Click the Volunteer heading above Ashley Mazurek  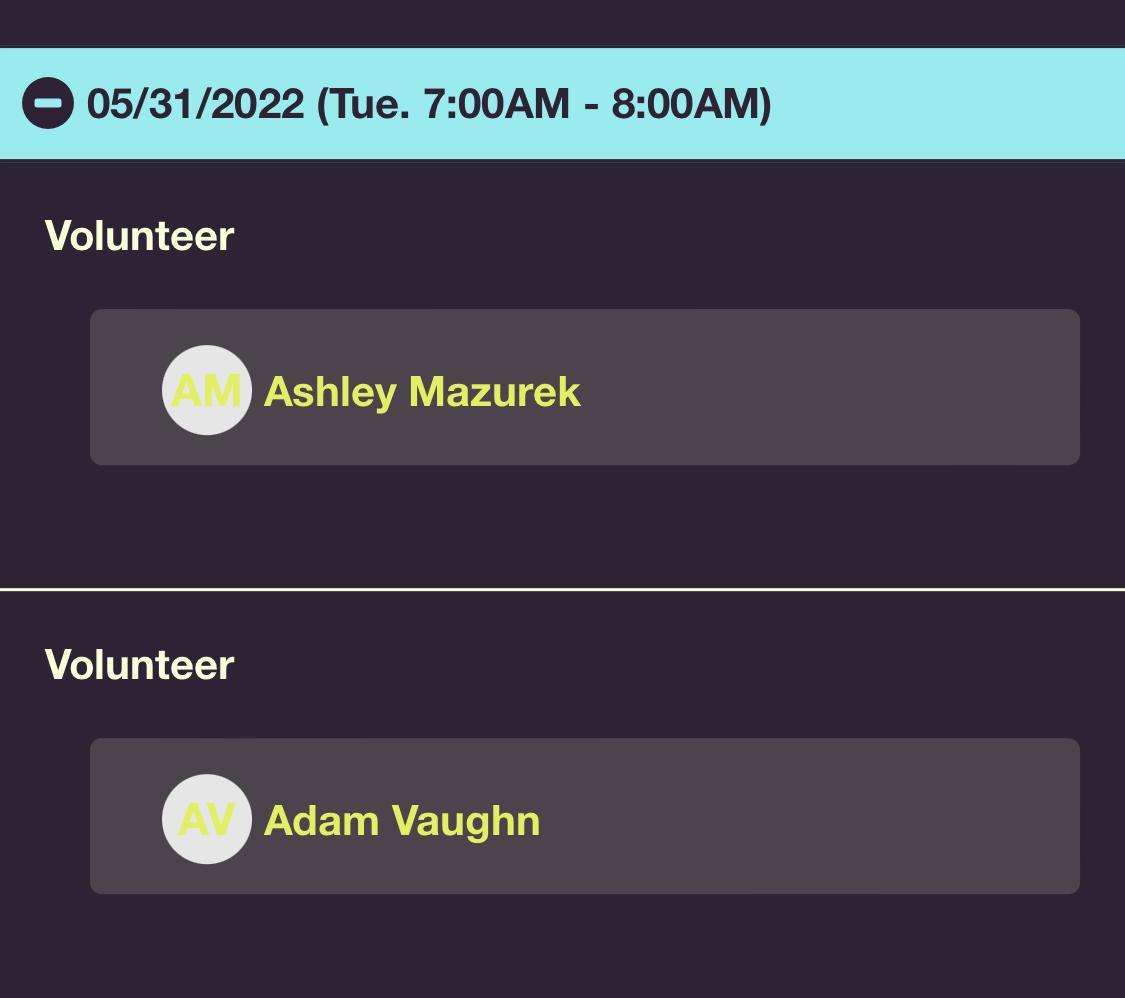pos(139,236)
